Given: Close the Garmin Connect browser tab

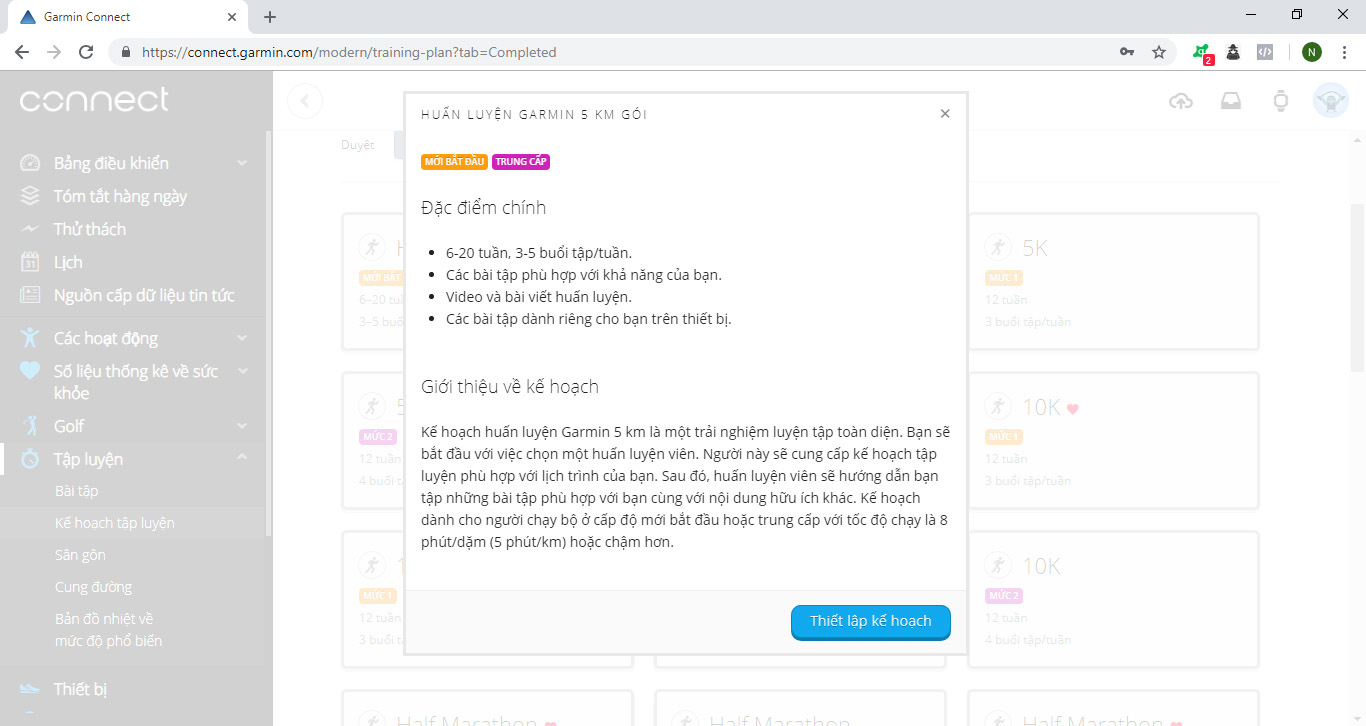Looking at the screenshot, I should coord(232,17).
